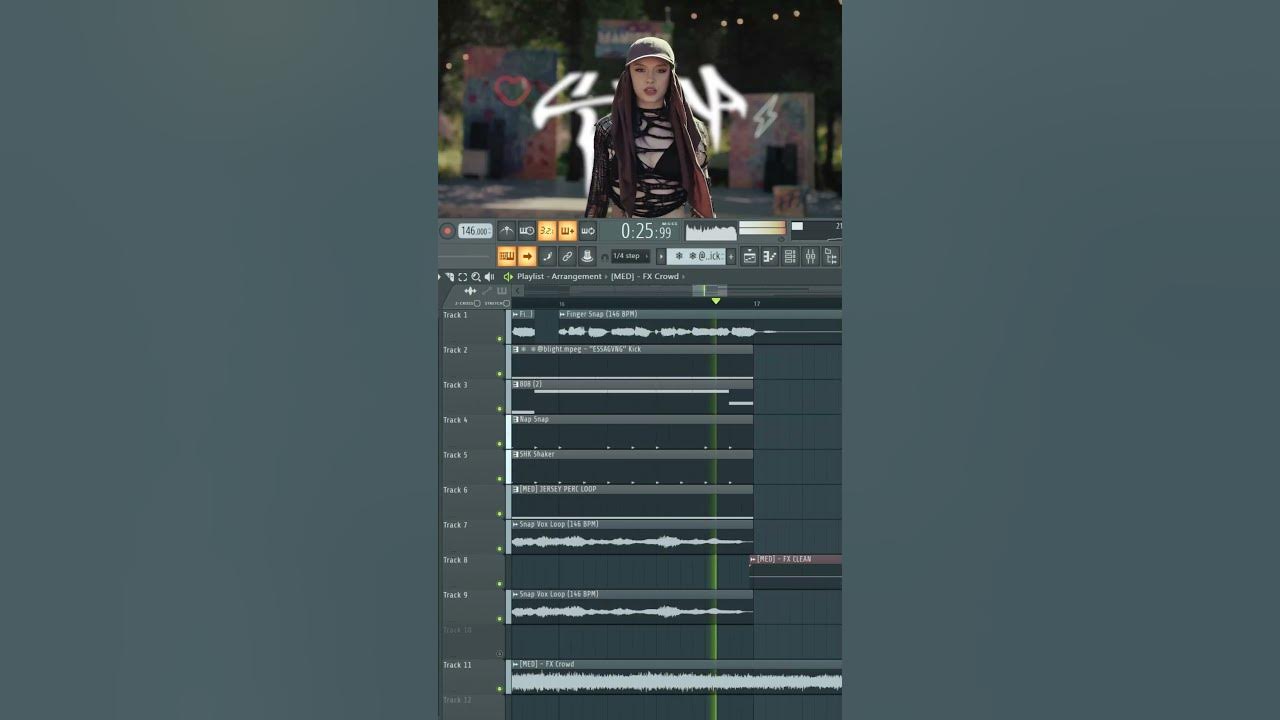The width and height of the screenshot is (1280, 720).
Task: Click the green speaker icon before Playlist
Action: pyautogui.click(x=508, y=277)
